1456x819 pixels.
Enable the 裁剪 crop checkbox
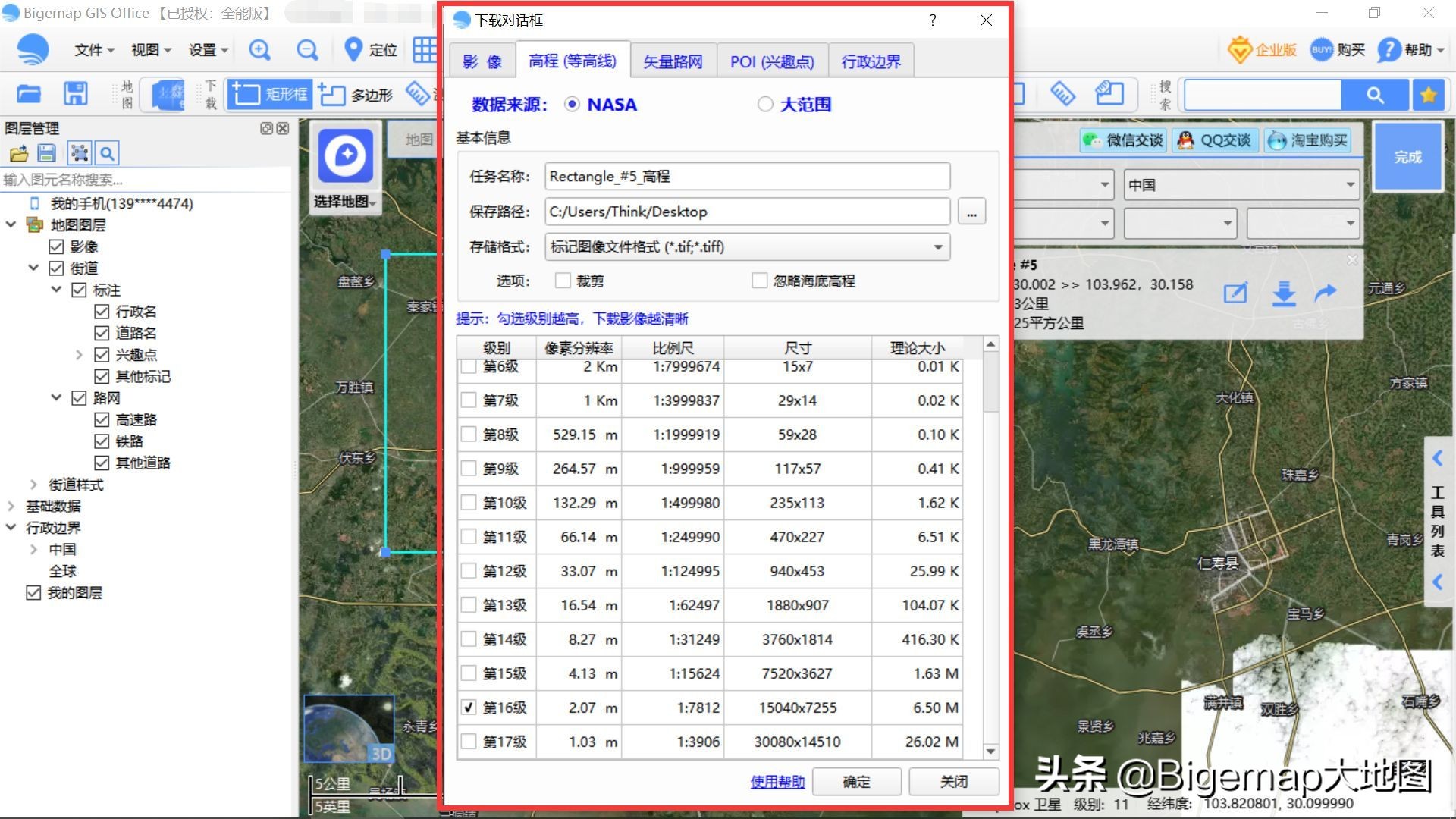tap(563, 281)
